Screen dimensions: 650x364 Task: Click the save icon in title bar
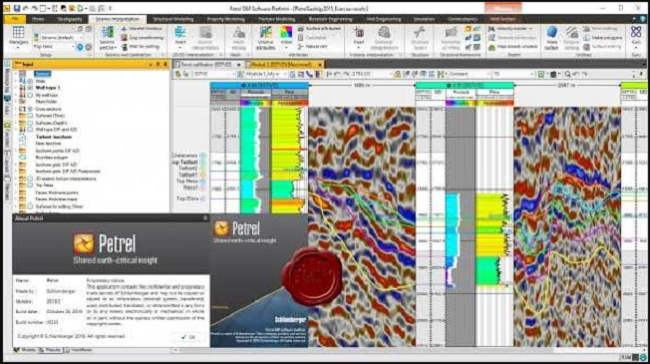[17, 8]
